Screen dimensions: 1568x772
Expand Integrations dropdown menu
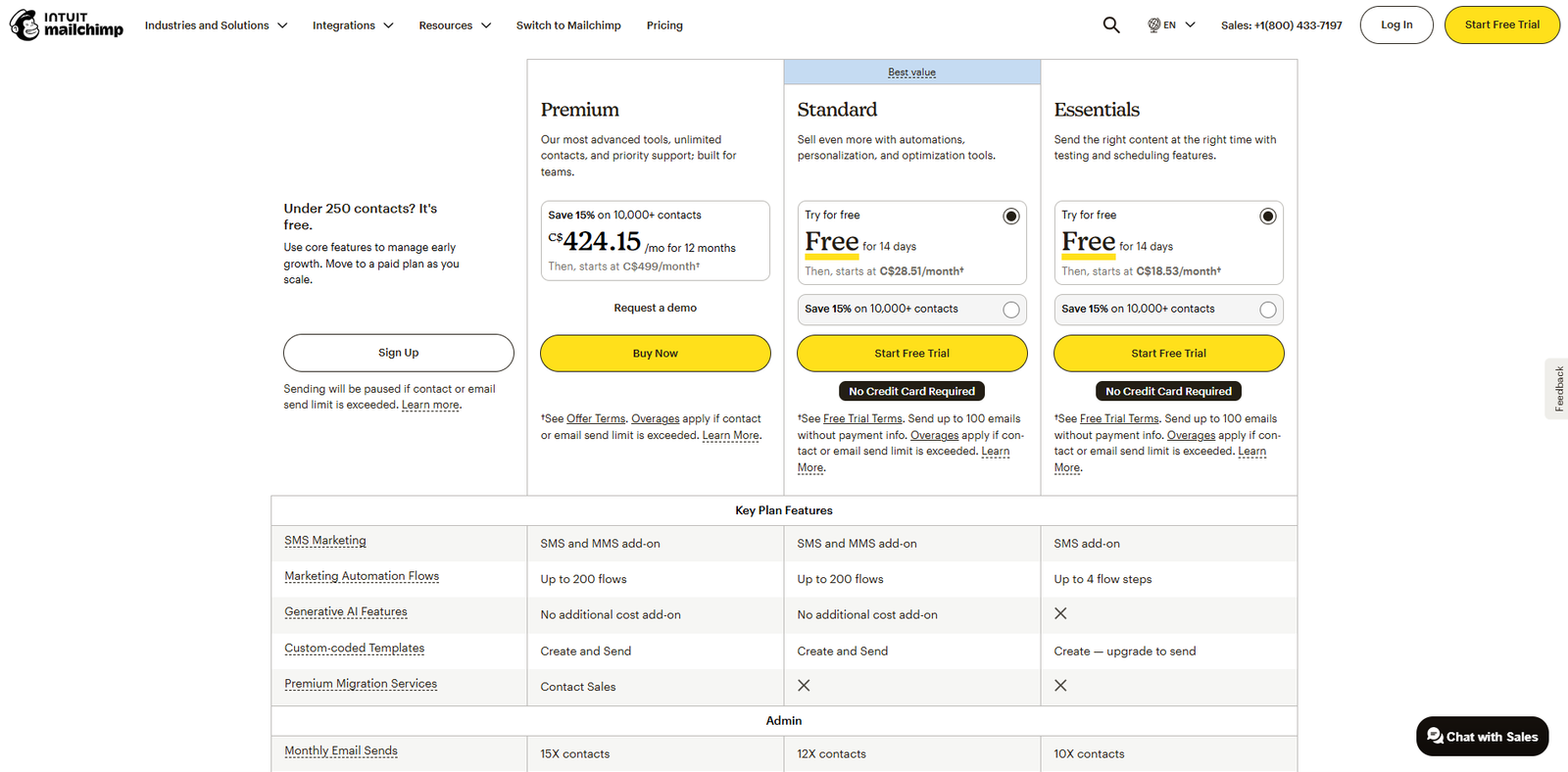point(353,25)
